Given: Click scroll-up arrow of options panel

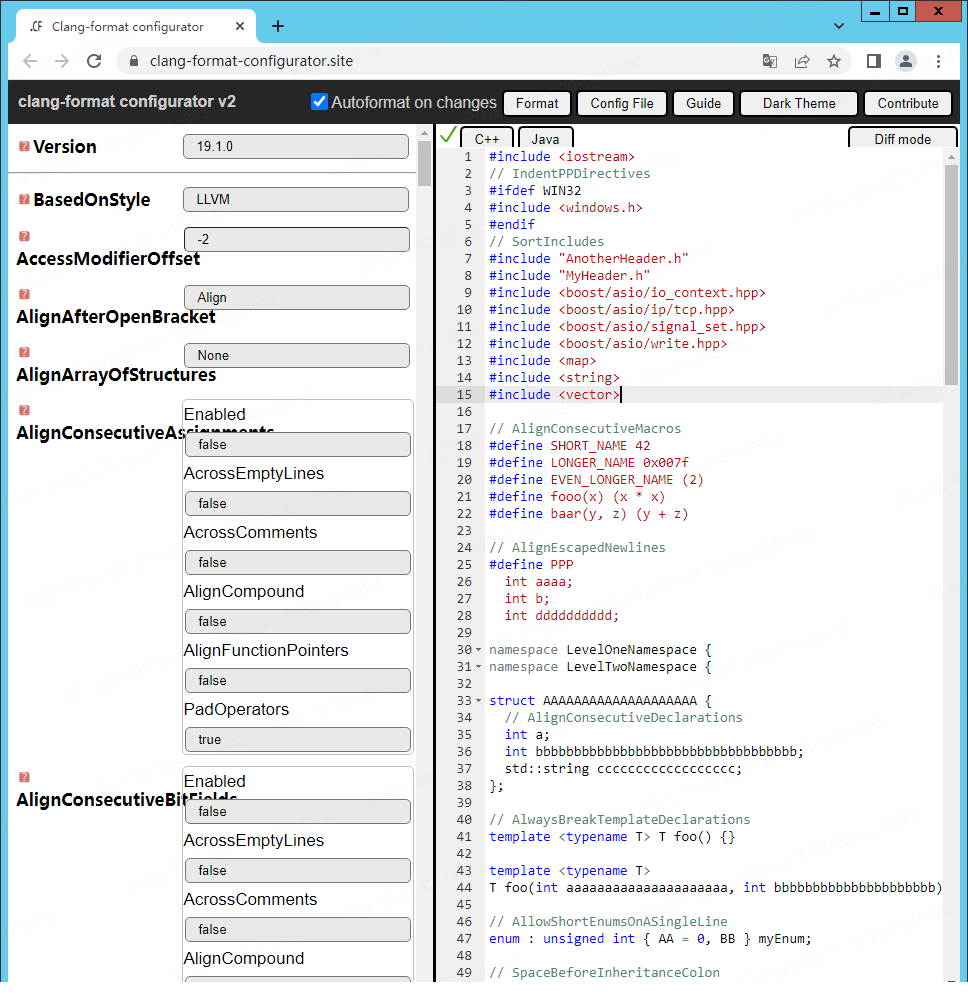Looking at the screenshot, I should coord(425,133).
